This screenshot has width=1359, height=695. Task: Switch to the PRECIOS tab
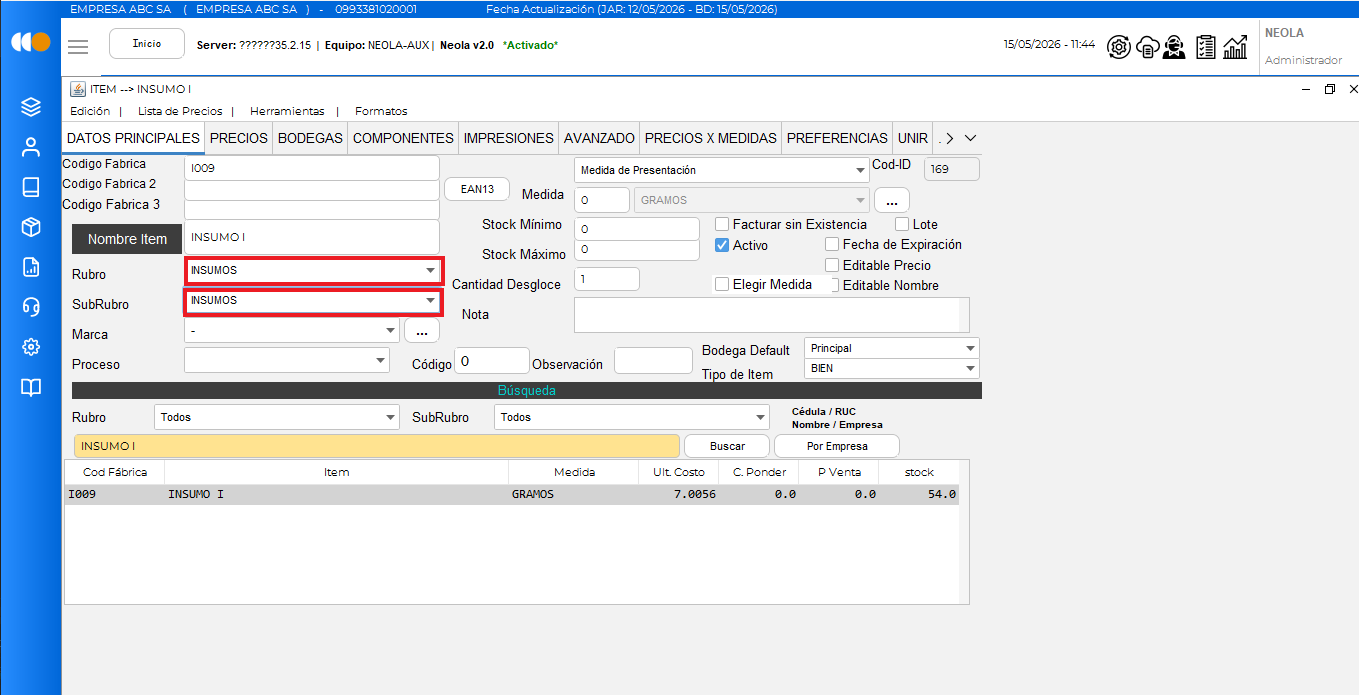point(239,138)
